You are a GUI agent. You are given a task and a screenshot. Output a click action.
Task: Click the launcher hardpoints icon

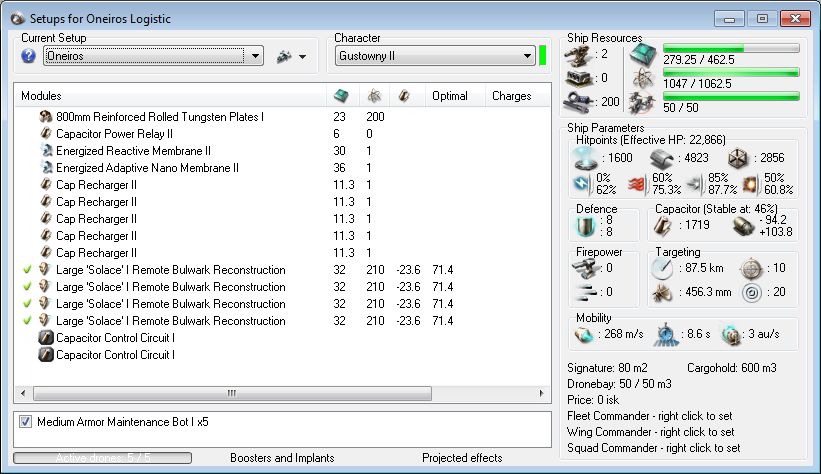coord(579,79)
